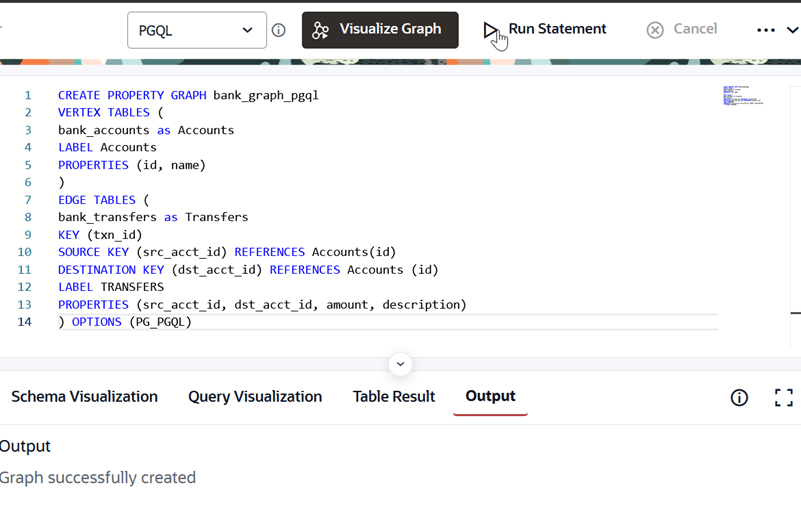
Task: Click 'bank_accounts' text on line 3
Action: pyautogui.click(x=104, y=130)
